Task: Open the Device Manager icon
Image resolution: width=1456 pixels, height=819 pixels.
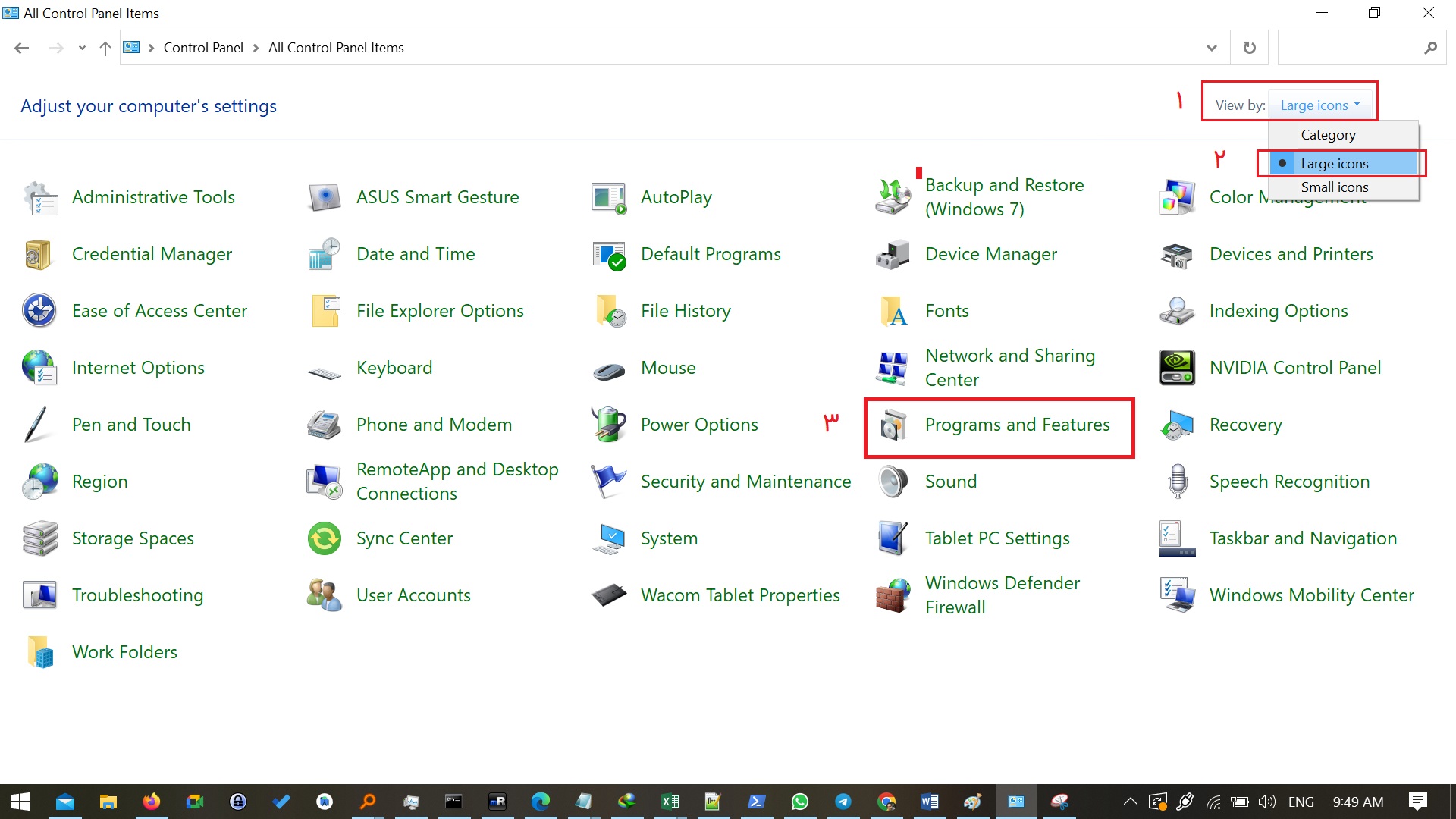Action: tap(893, 255)
